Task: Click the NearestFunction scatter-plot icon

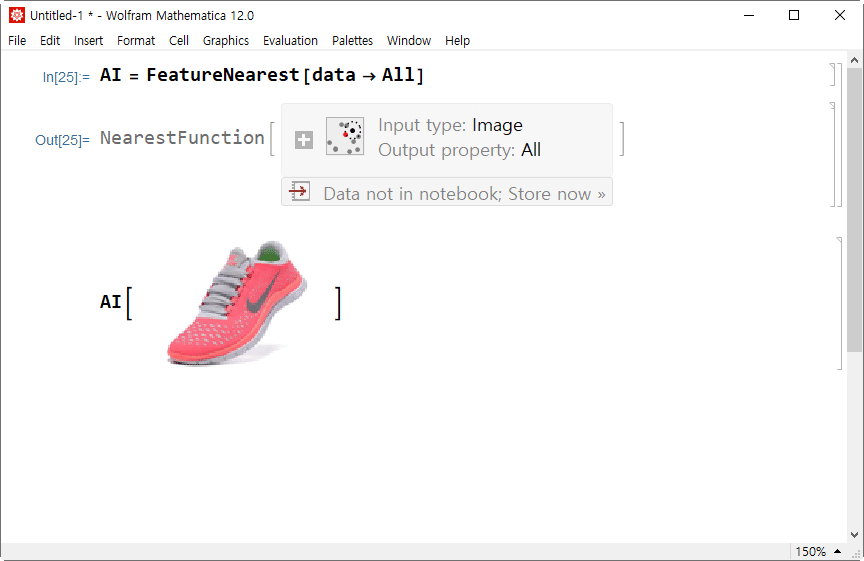Action: click(x=345, y=136)
